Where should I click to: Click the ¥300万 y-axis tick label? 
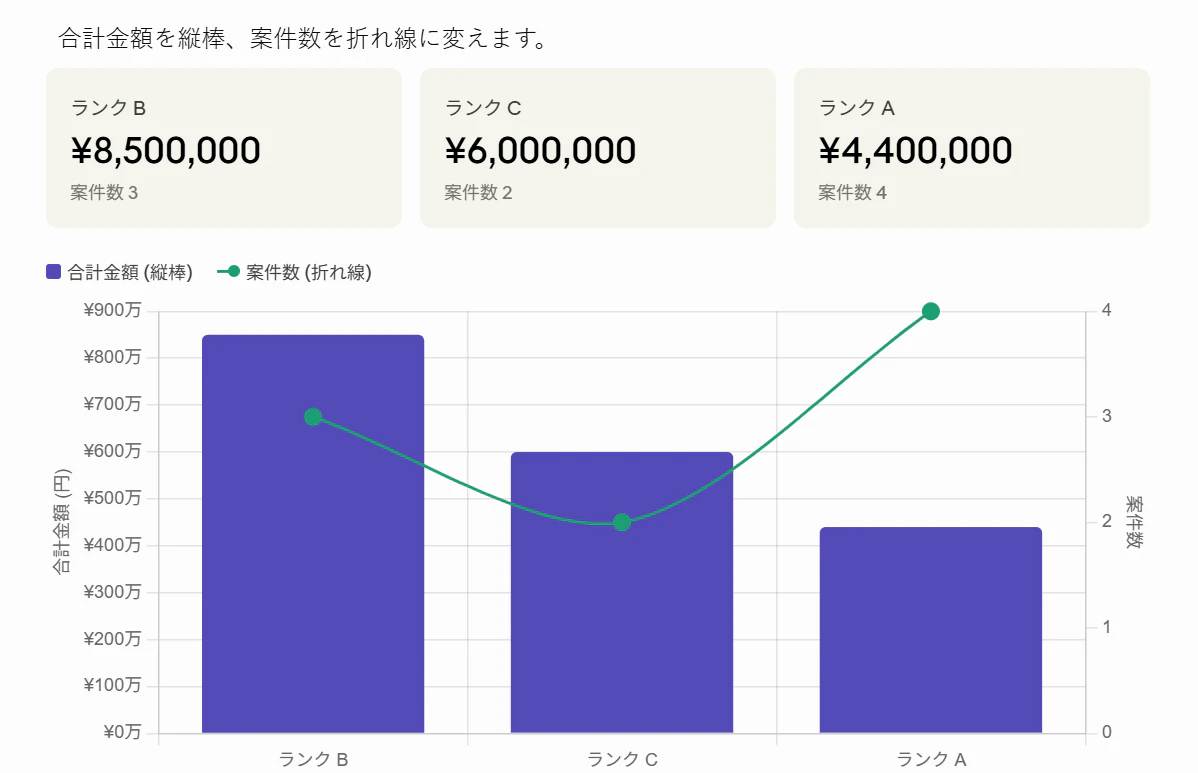pos(112,592)
